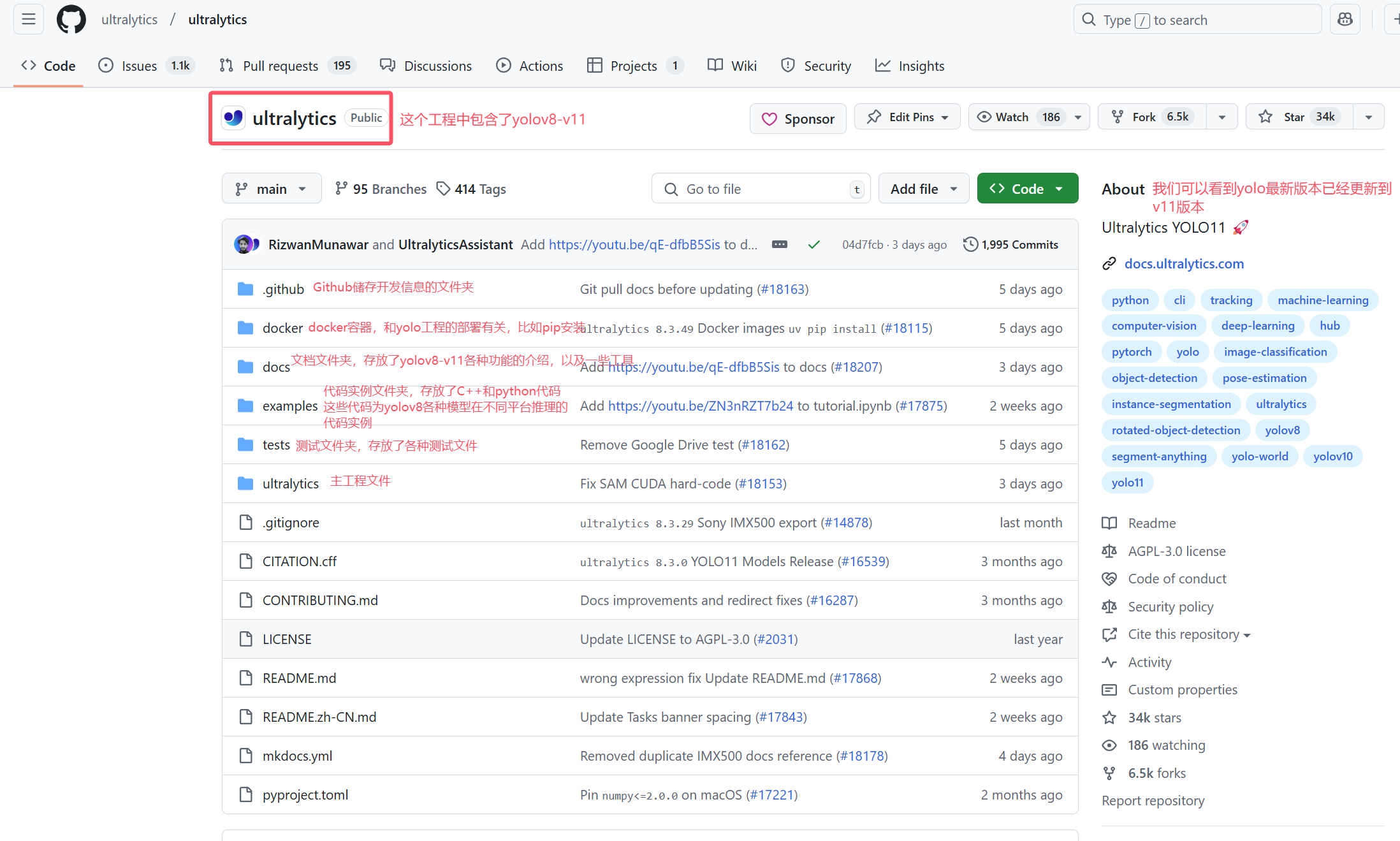
Task: Click the search magnifier icon in header
Action: click(1089, 20)
